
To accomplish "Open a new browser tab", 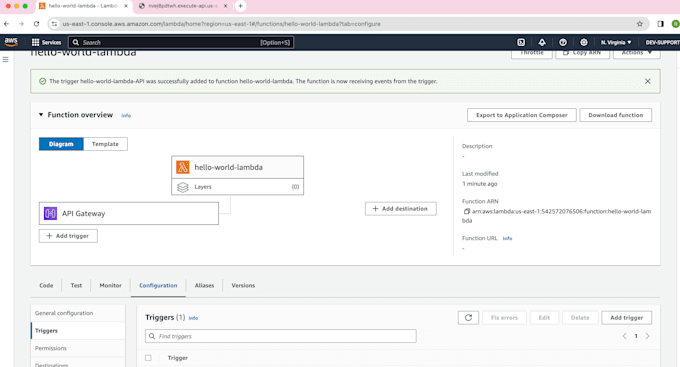I will pyautogui.click(x=240, y=6).
